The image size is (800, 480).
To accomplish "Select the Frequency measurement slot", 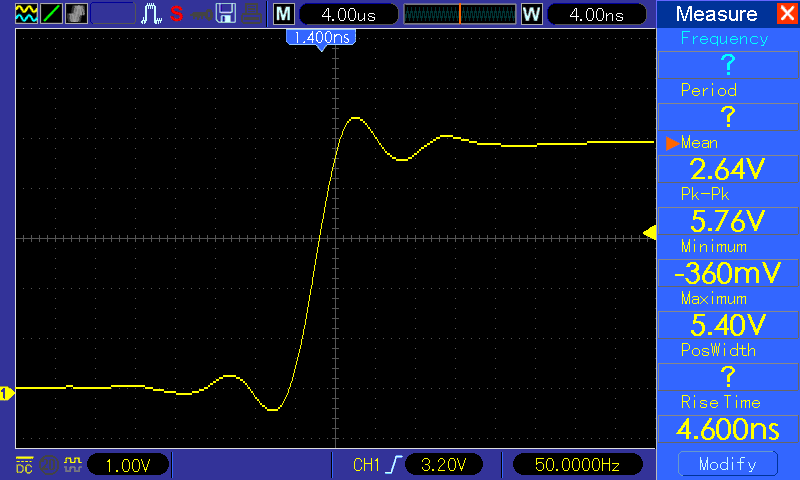I will tap(728, 65).
